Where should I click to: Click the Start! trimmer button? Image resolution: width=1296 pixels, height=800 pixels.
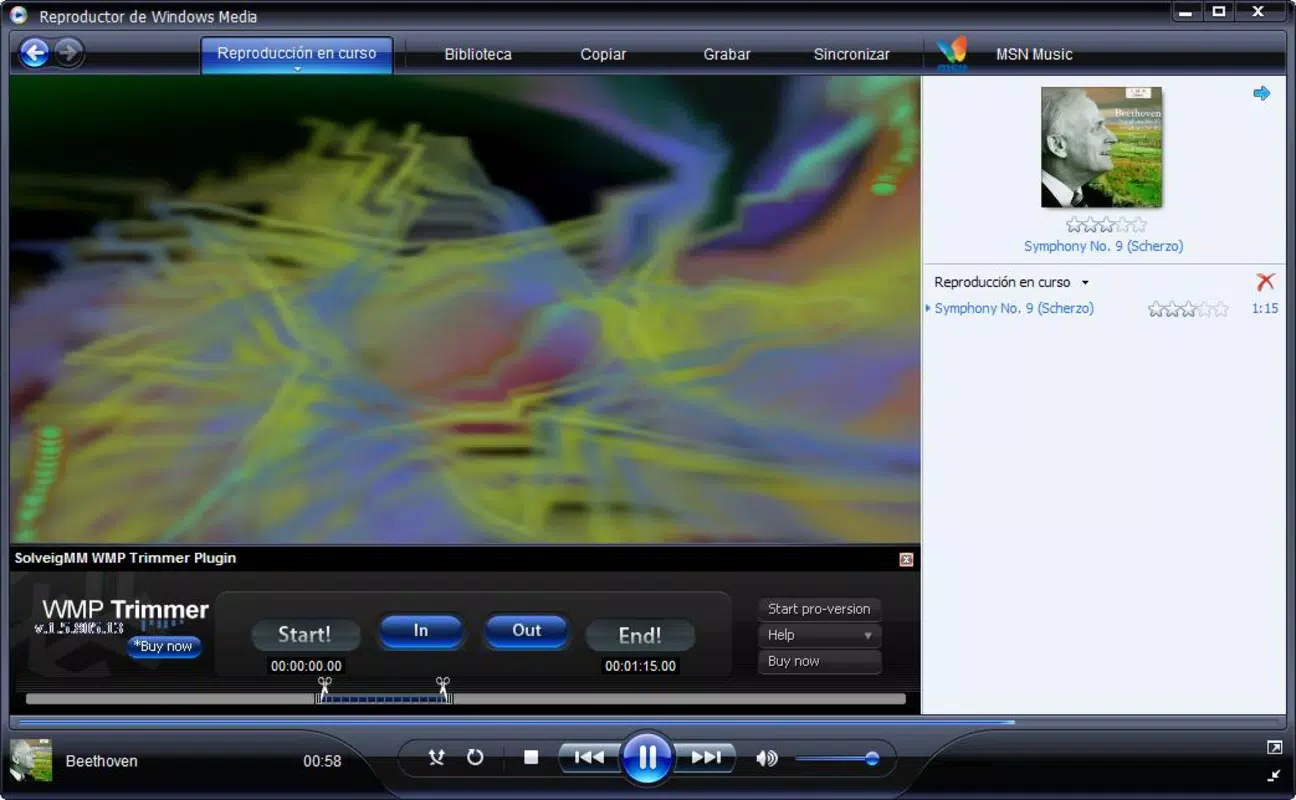click(x=305, y=635)
